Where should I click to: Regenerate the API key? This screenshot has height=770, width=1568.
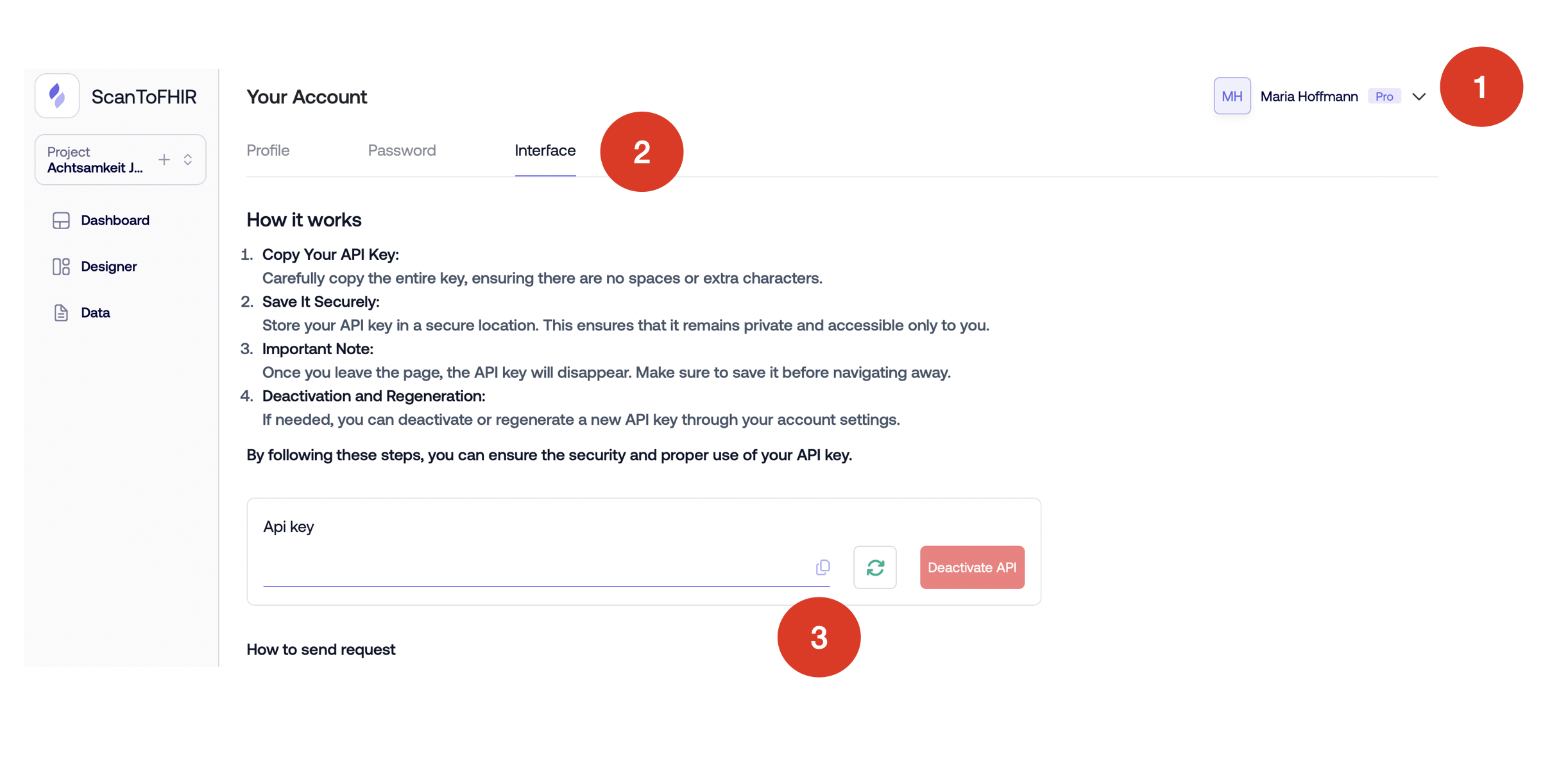coord(875,567)
